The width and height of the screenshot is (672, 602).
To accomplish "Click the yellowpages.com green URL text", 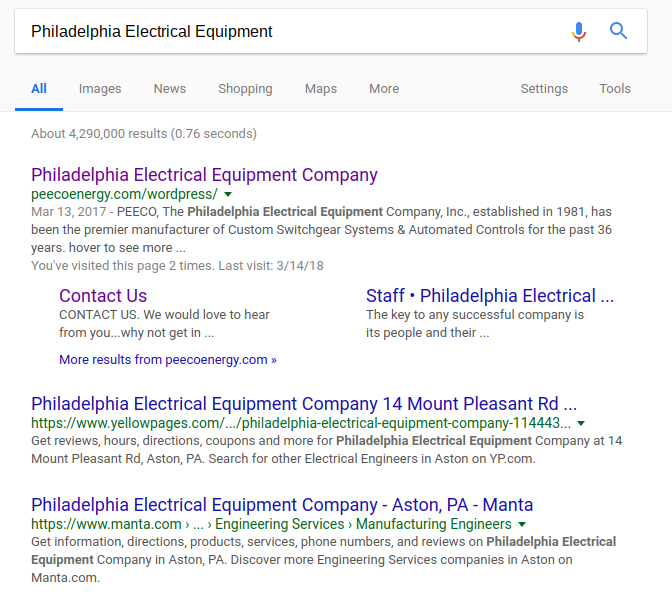I will pos(301,423).
